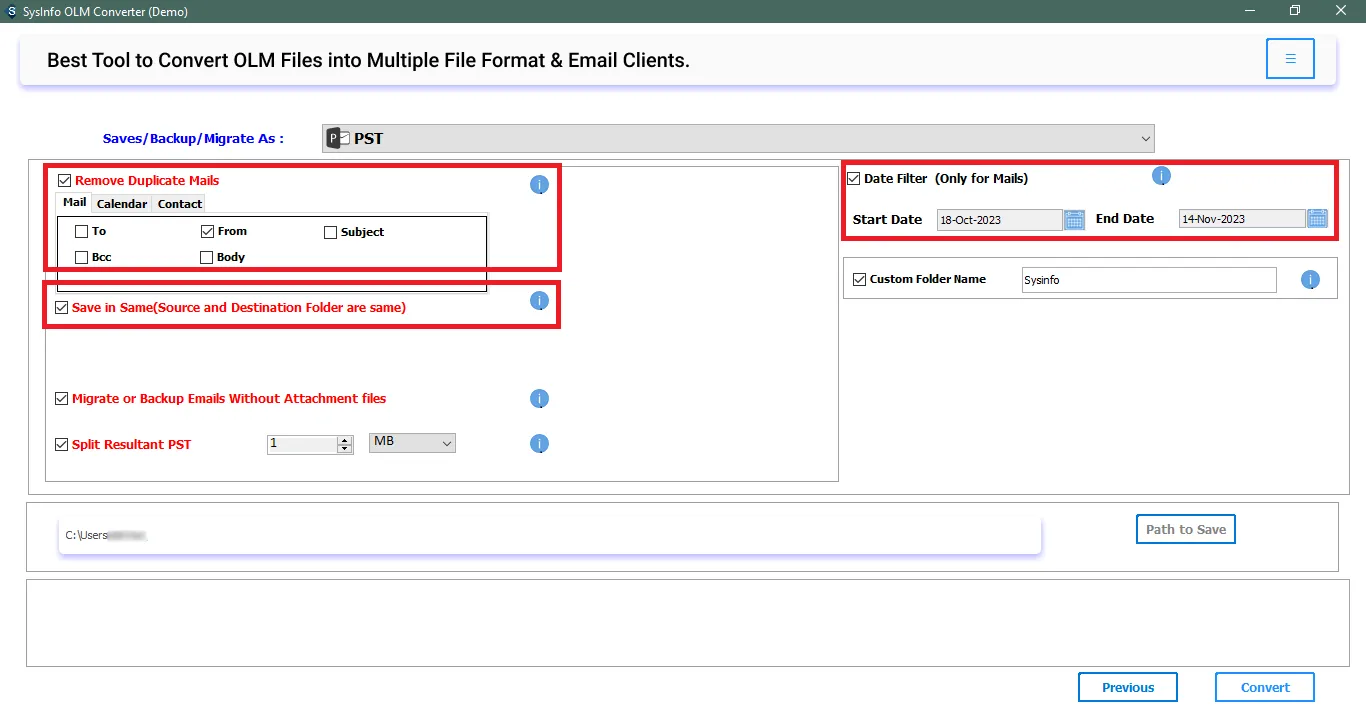Screen dimensions: 1366x728
Task: Click info icon next to Custom Folder Name
Action: [1310, 280]
